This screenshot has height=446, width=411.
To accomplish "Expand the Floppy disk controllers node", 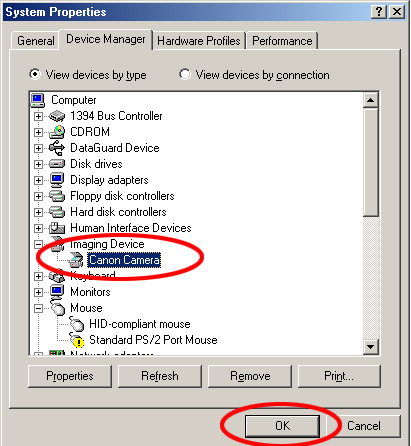I will click(38, 196).
